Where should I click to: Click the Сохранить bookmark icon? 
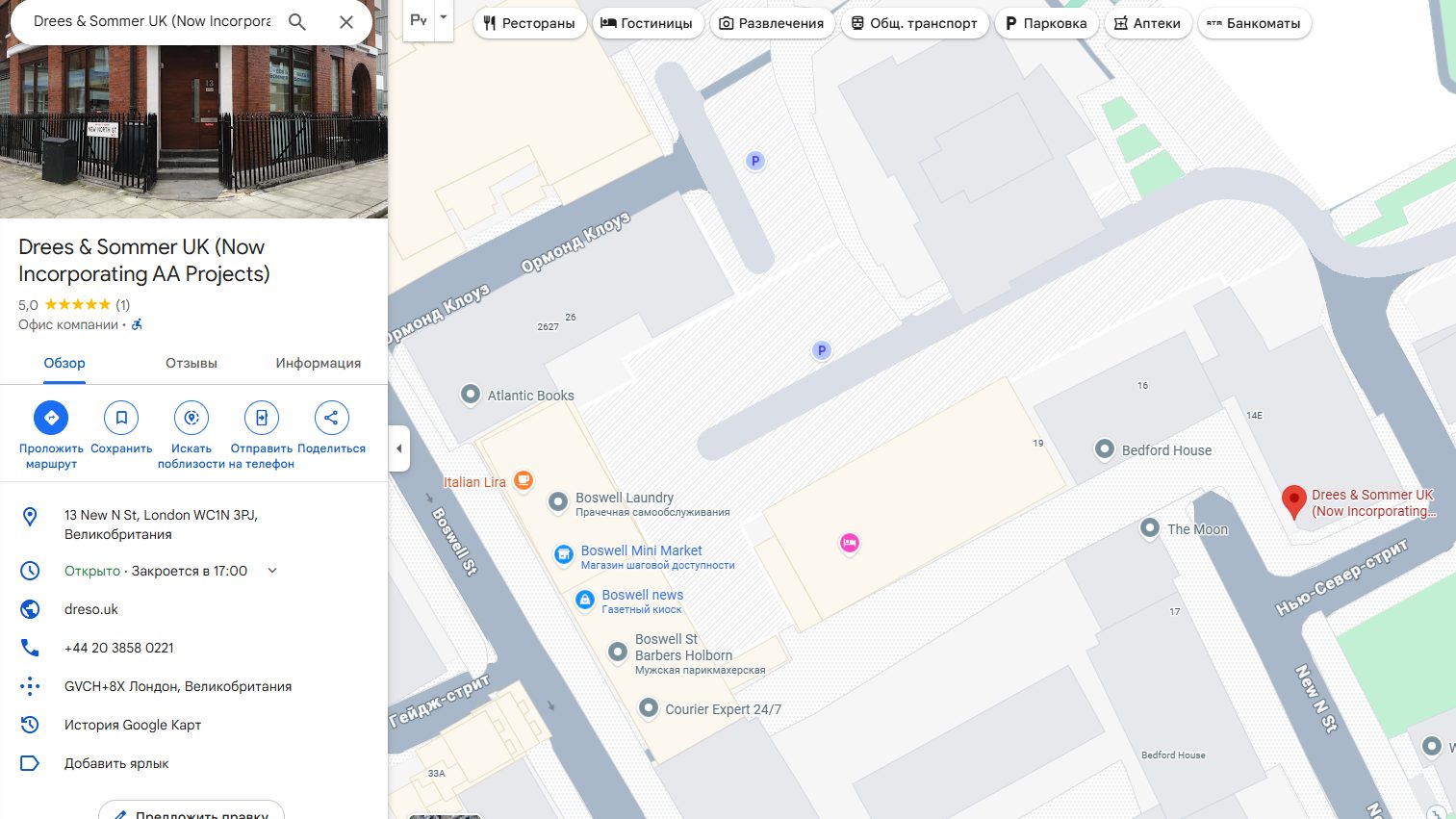click(x=121, y=418)
